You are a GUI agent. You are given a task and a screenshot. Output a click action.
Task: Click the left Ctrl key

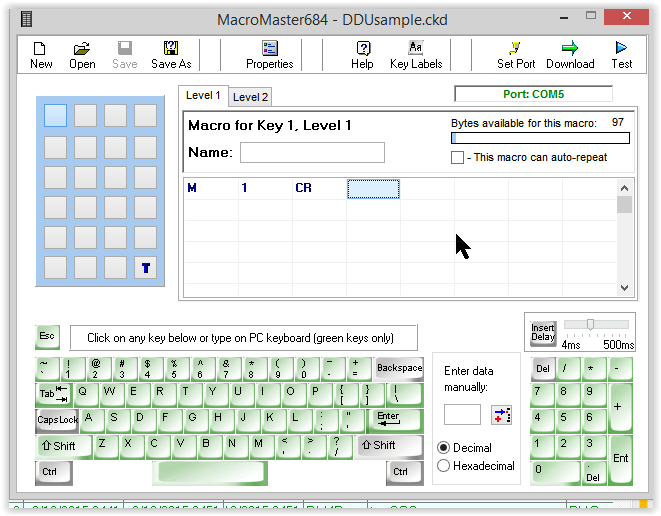click(x=54, y=473)
